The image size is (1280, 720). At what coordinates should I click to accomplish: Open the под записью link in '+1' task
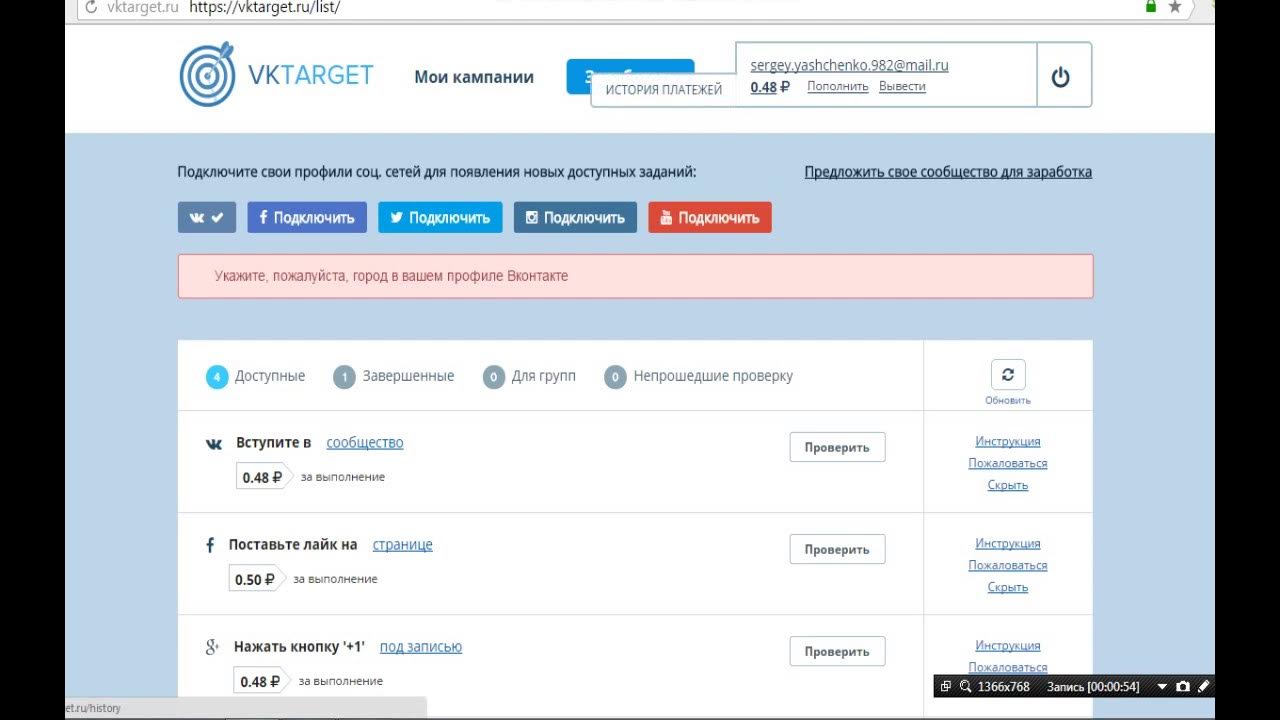pyautogui.click(x=421, y=647)
